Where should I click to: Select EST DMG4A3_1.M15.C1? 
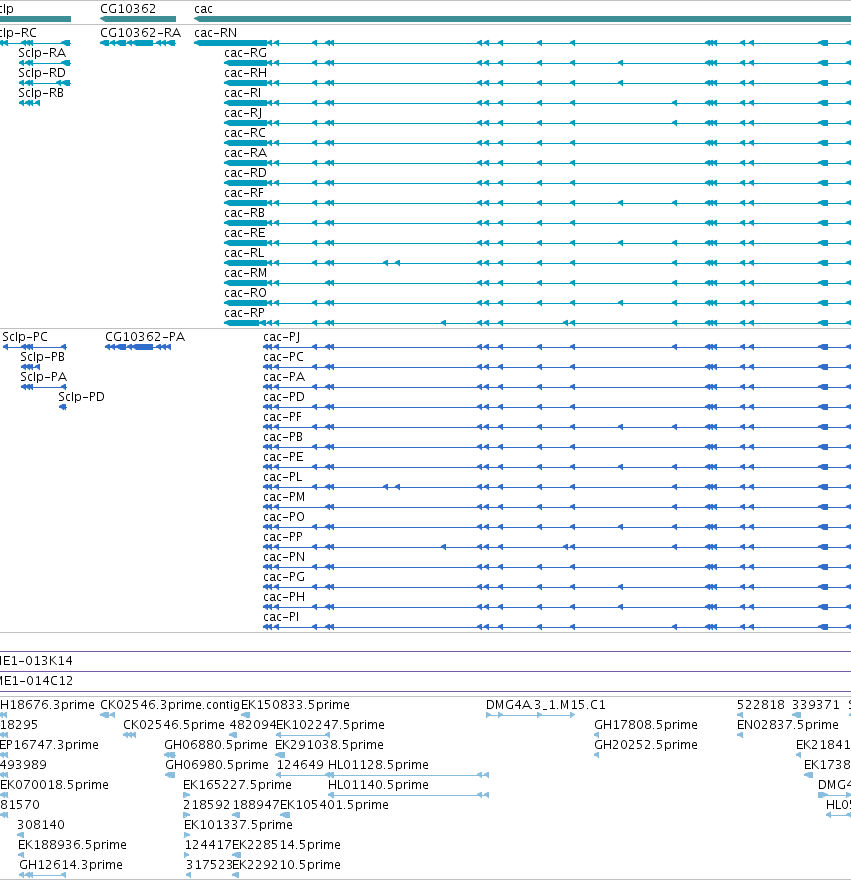pos(546,704)
